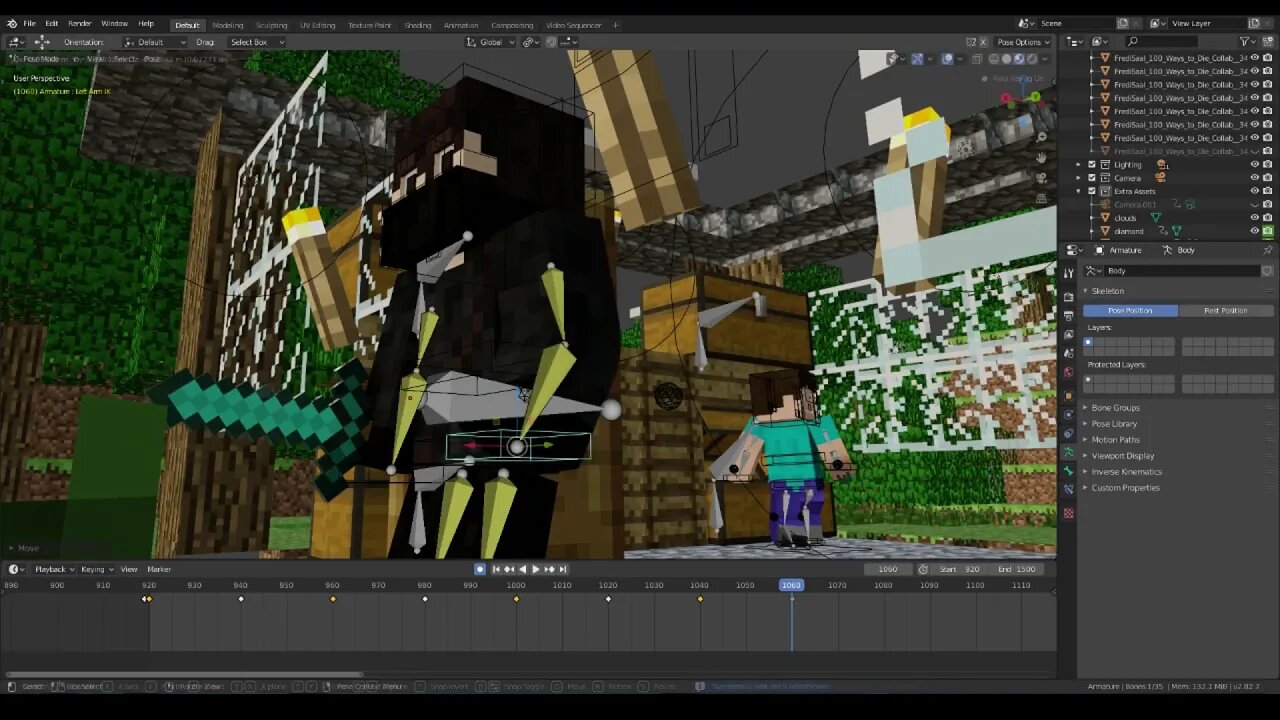1280x720 pixels.
Task: Toggle fake user shield next to Body
Action: pyautogui.click(x=1267, y=271)
